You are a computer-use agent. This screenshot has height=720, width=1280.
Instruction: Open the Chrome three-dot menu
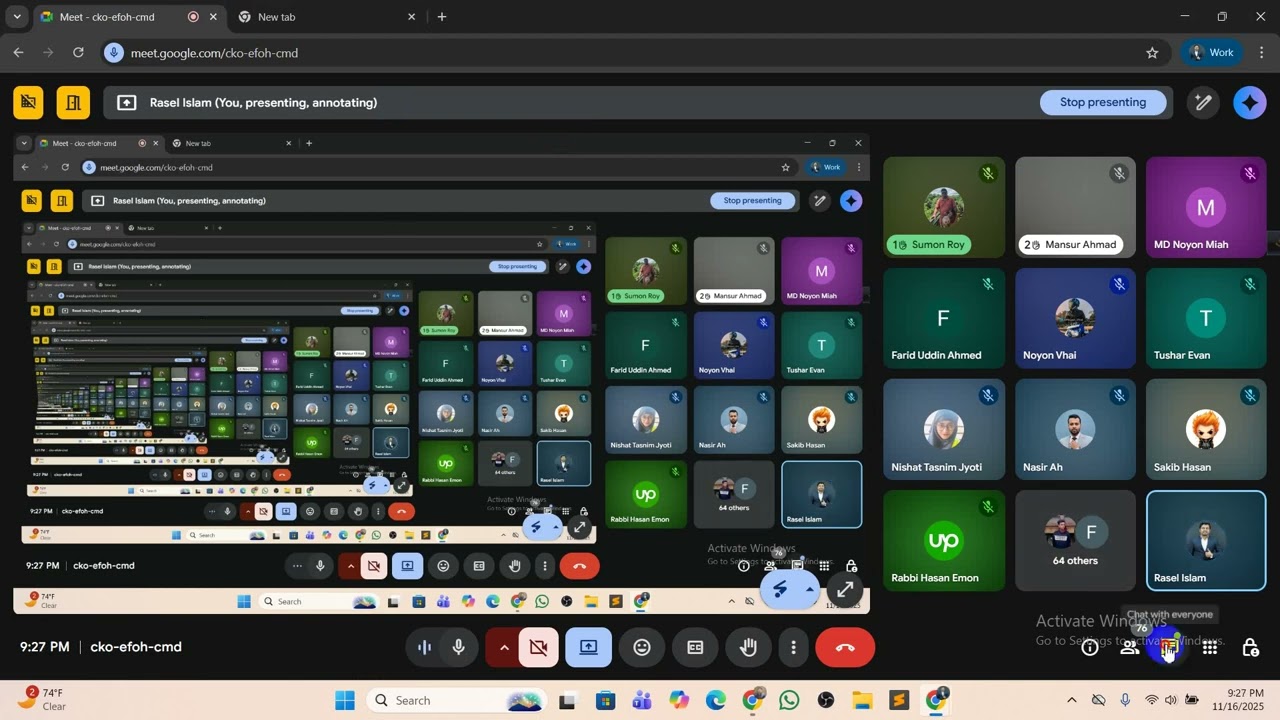pyautogui.click(x=1261, y=53)
